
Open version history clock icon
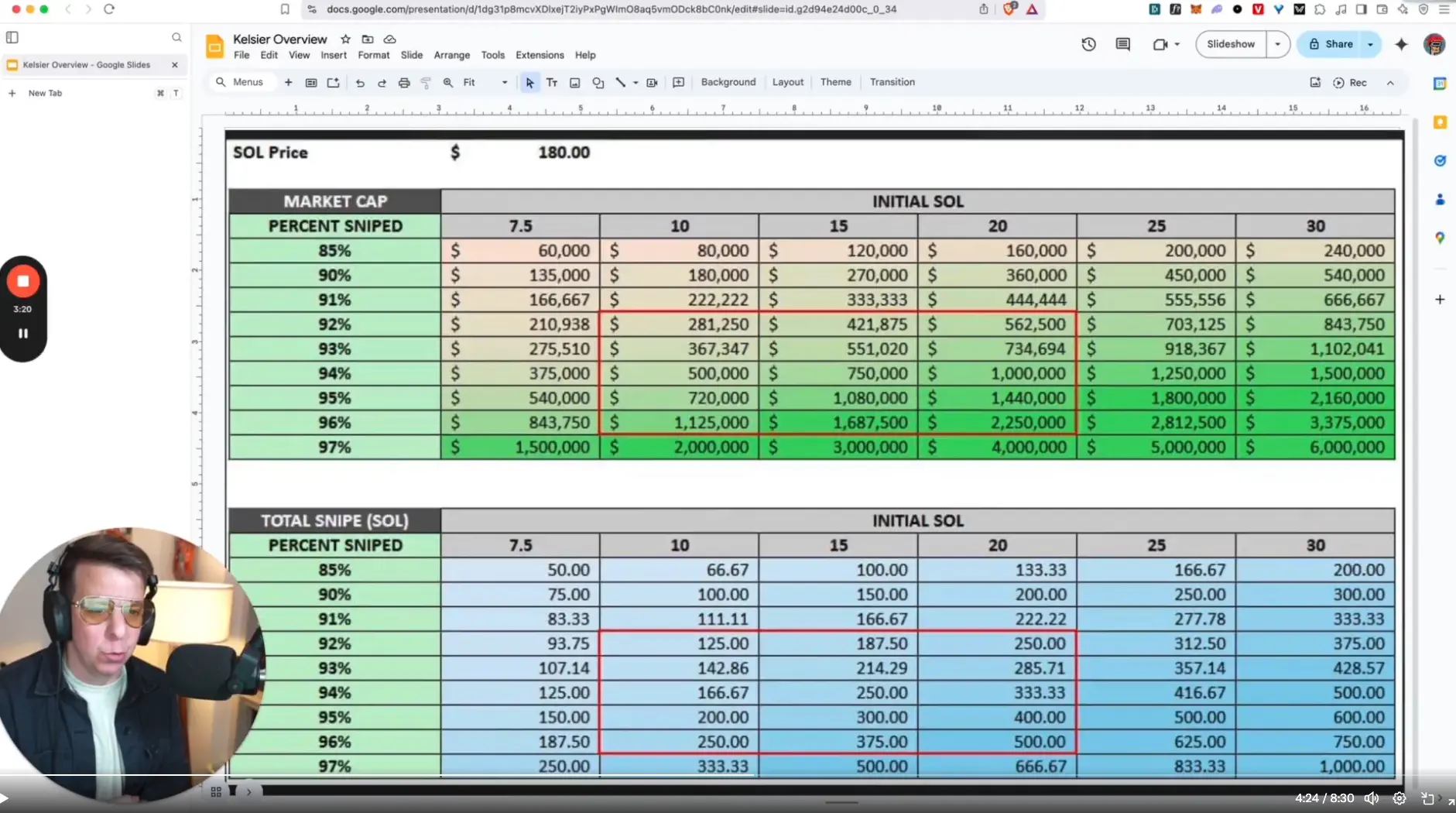click(x=1088, y=44)
